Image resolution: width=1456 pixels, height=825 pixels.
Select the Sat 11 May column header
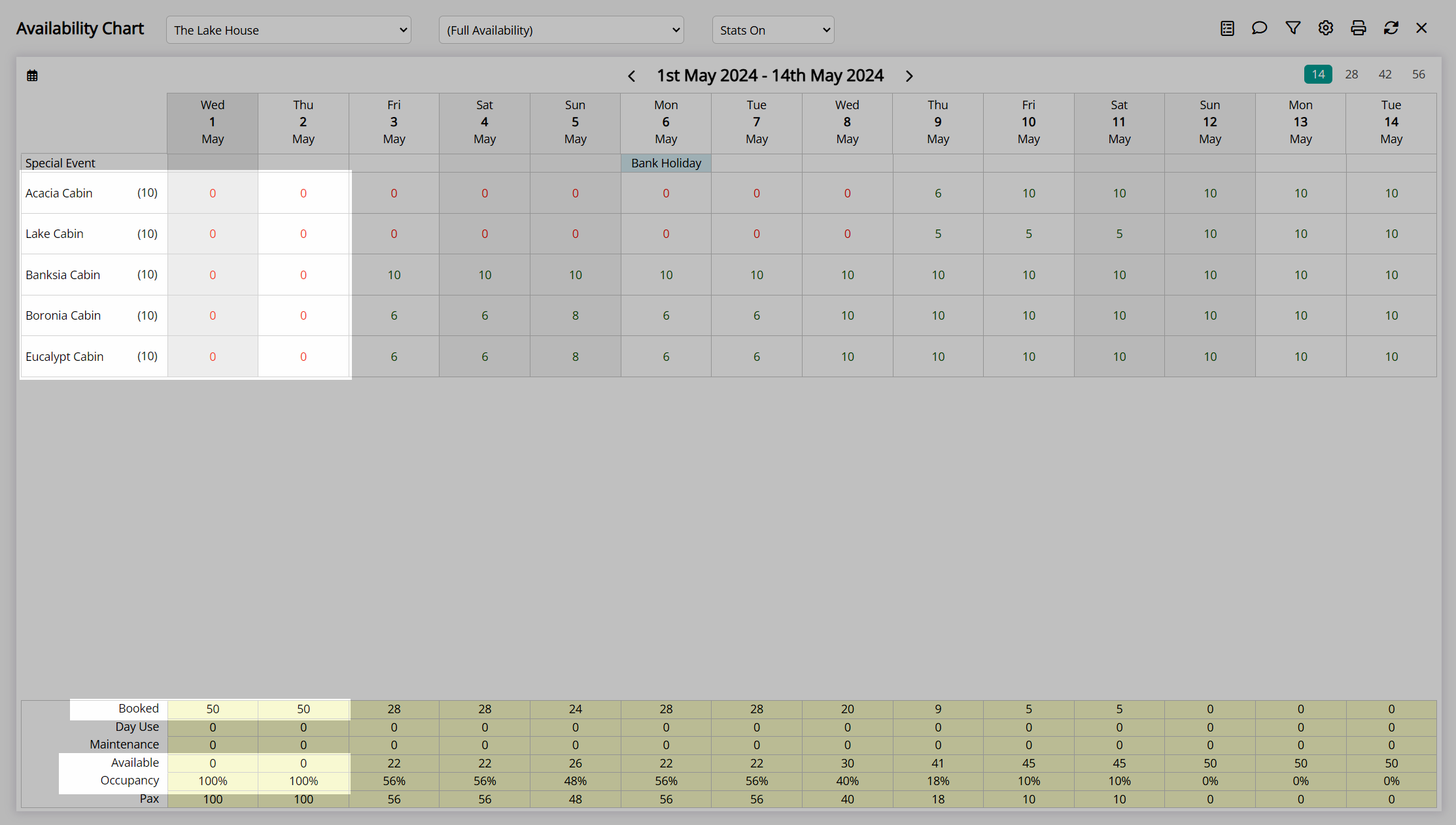click(1119, 123)
